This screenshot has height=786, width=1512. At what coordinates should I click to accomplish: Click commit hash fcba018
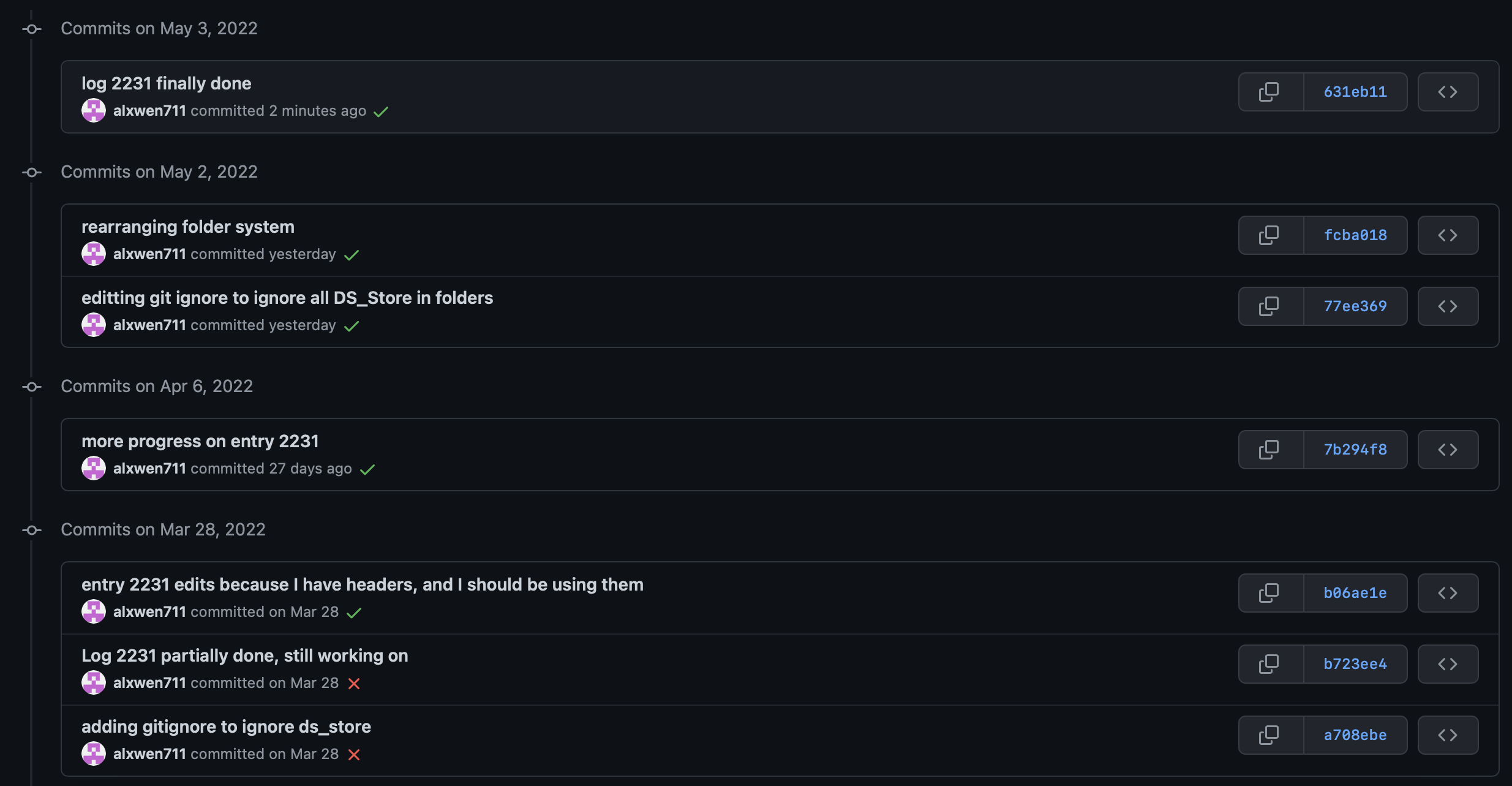click(x=1355, y=235)
